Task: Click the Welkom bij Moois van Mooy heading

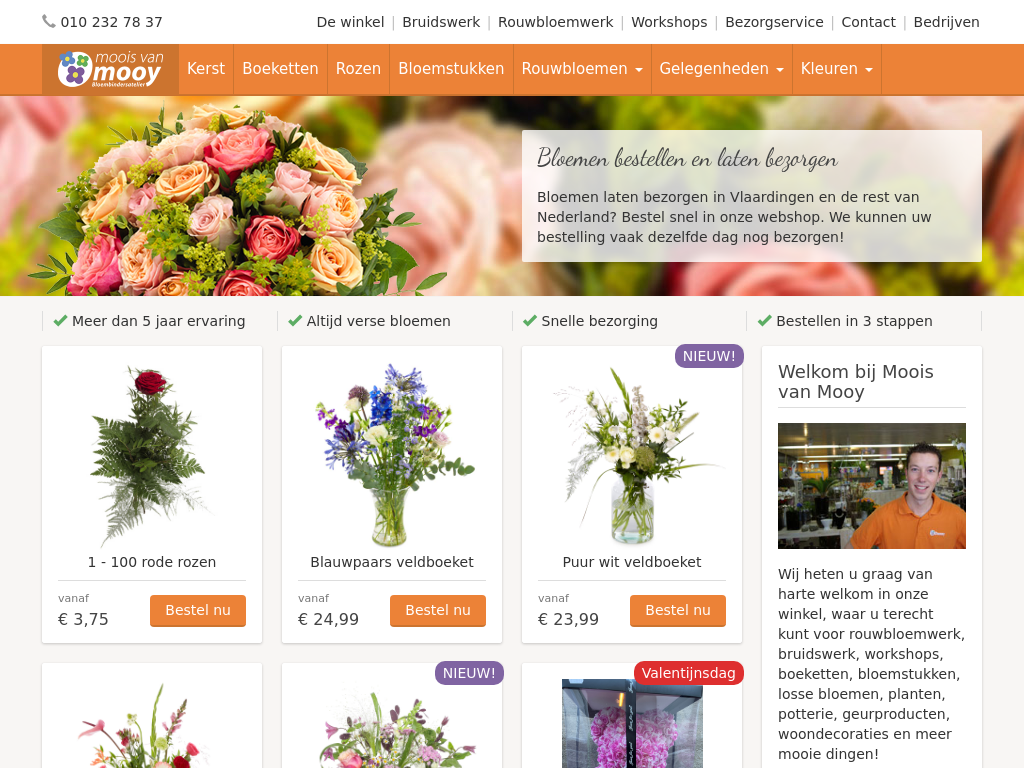Action: 856,381
